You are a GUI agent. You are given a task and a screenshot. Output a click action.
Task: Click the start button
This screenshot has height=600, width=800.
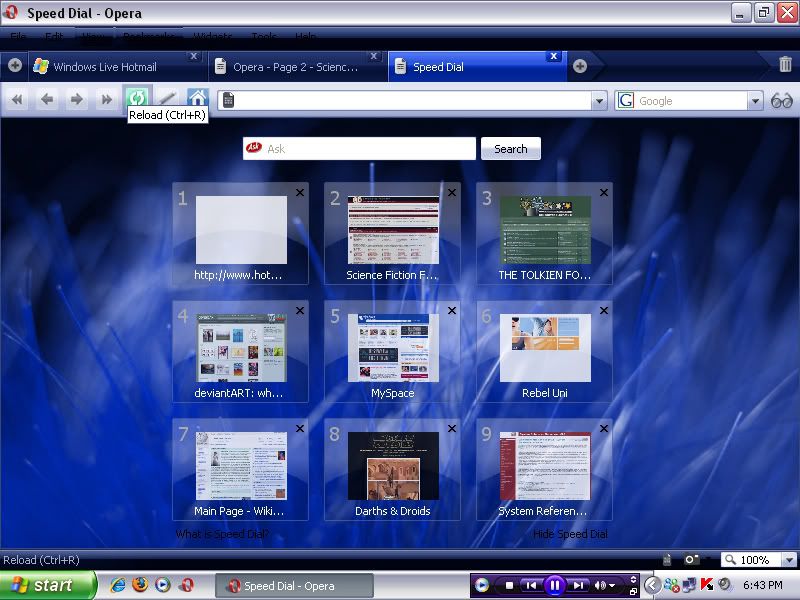pyautogui.click(x=48, y=585)
